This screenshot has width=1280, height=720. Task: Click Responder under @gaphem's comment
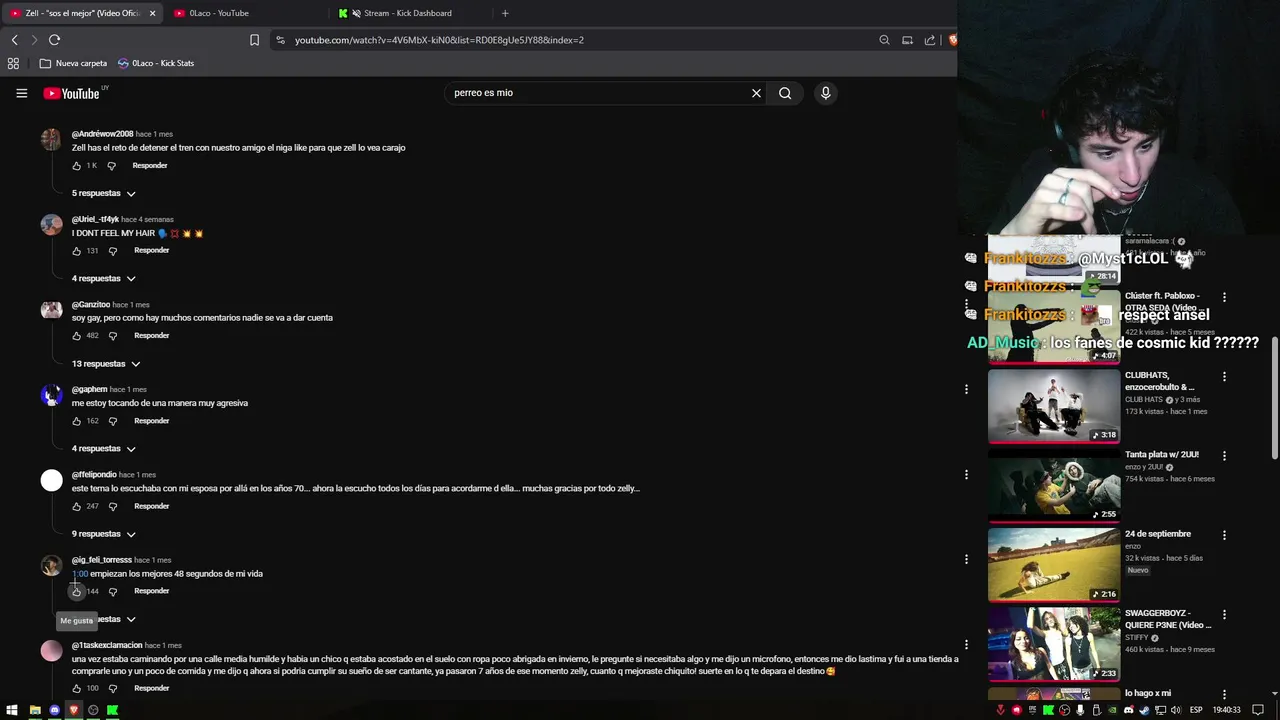coord(151,420)
